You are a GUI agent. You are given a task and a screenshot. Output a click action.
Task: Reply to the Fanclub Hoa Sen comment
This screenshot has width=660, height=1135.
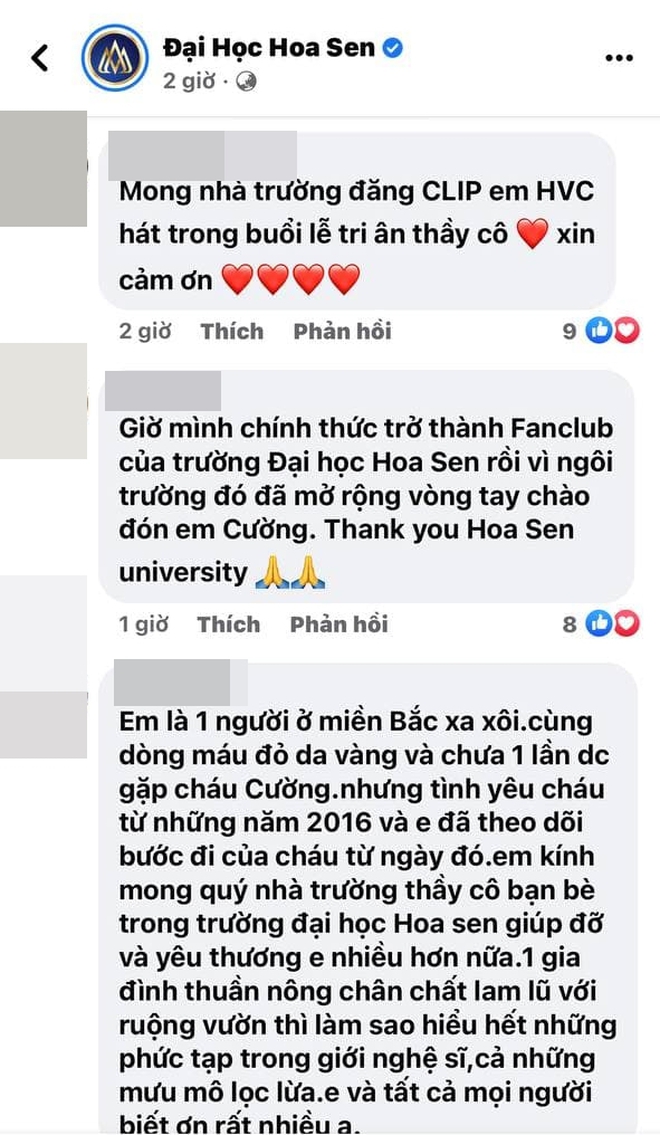(339, 624)
